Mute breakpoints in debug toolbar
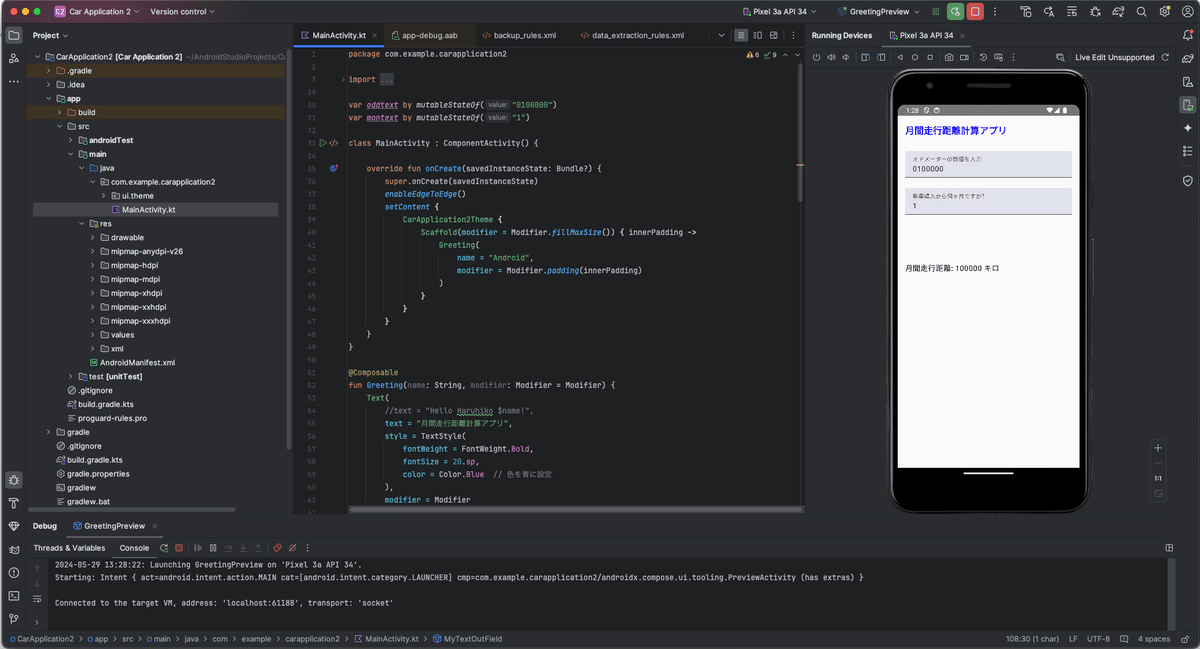 point(291,548)
